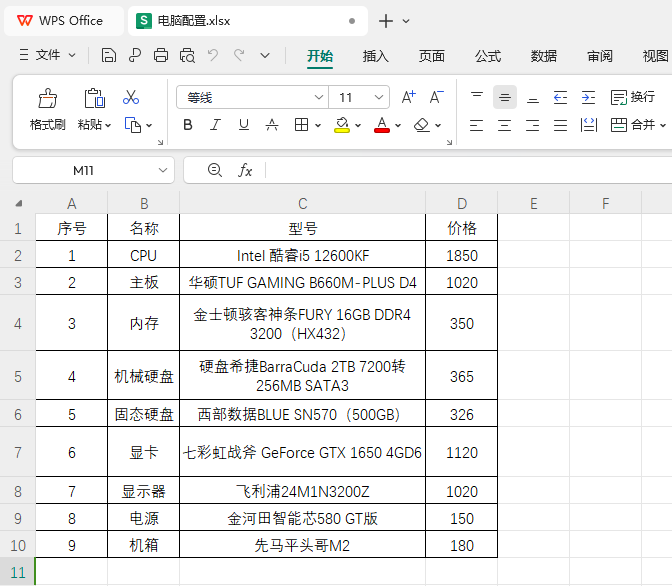Click the Align Right icon

532,125
